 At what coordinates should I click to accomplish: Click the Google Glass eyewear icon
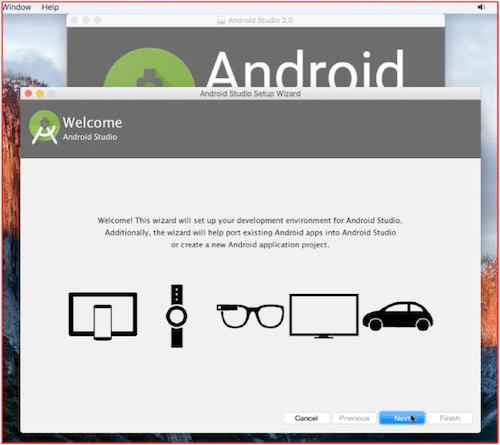click(x=250, y=316)
